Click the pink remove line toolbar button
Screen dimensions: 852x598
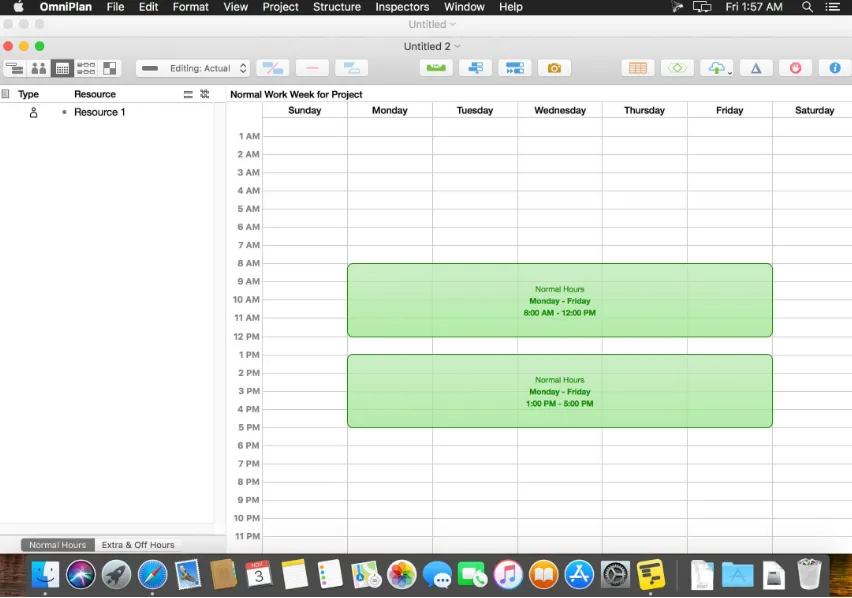tap(312, 68)
